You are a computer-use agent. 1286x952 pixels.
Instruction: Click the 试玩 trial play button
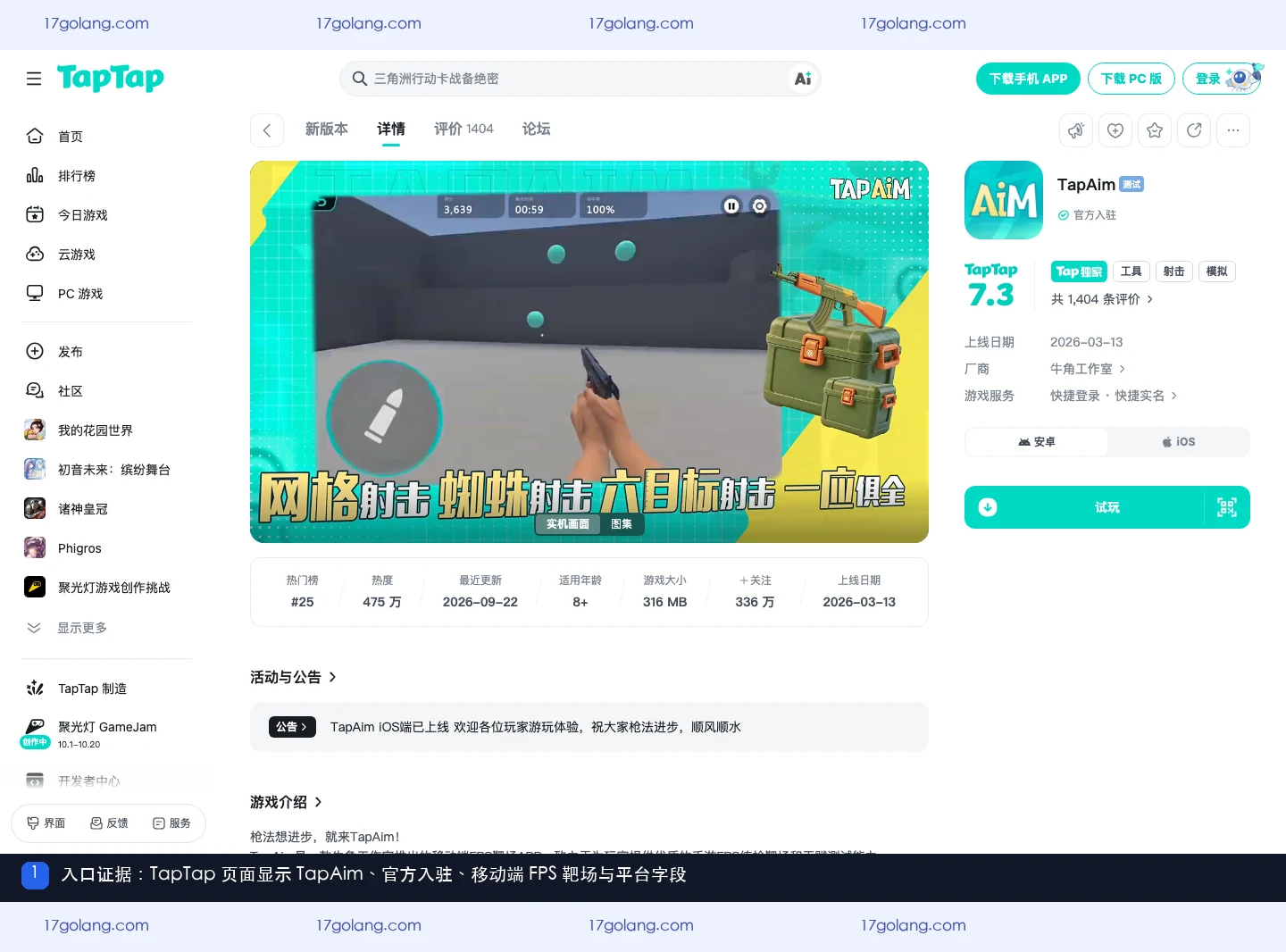click(1107, 507)
